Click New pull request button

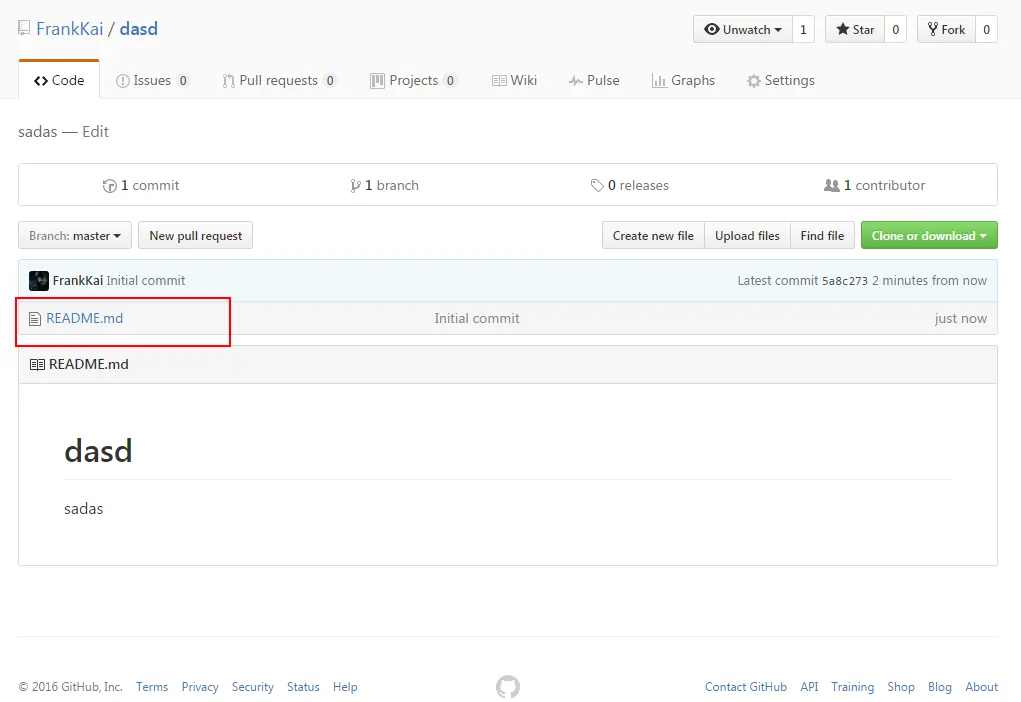point(195,235)
